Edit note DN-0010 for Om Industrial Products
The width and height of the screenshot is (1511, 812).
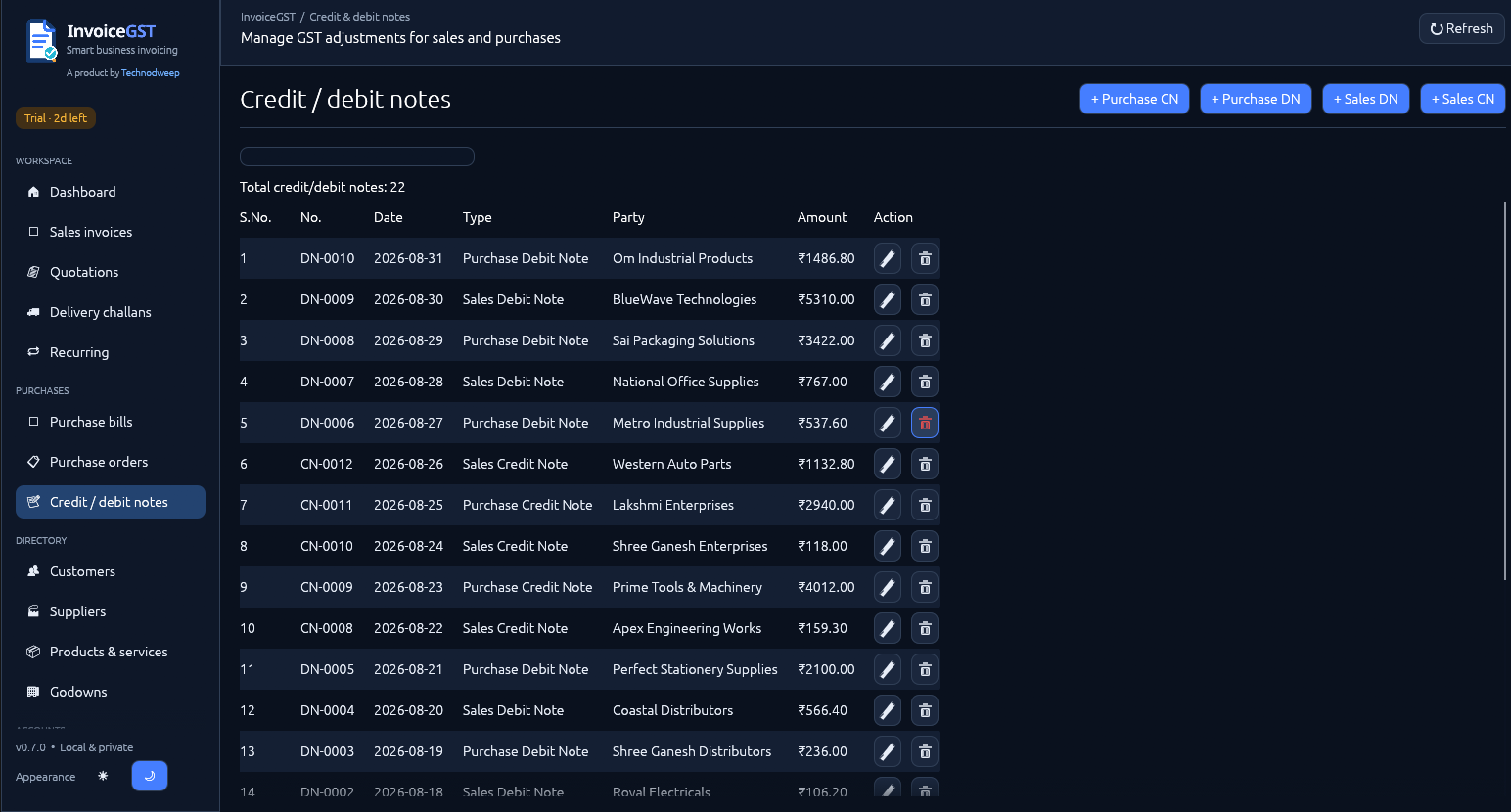(x=888, y=258)
